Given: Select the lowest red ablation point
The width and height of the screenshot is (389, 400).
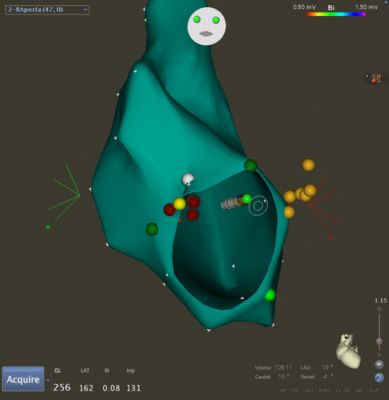Looking at the screenshot, I should pyautogui.click(x=193, y=215).
